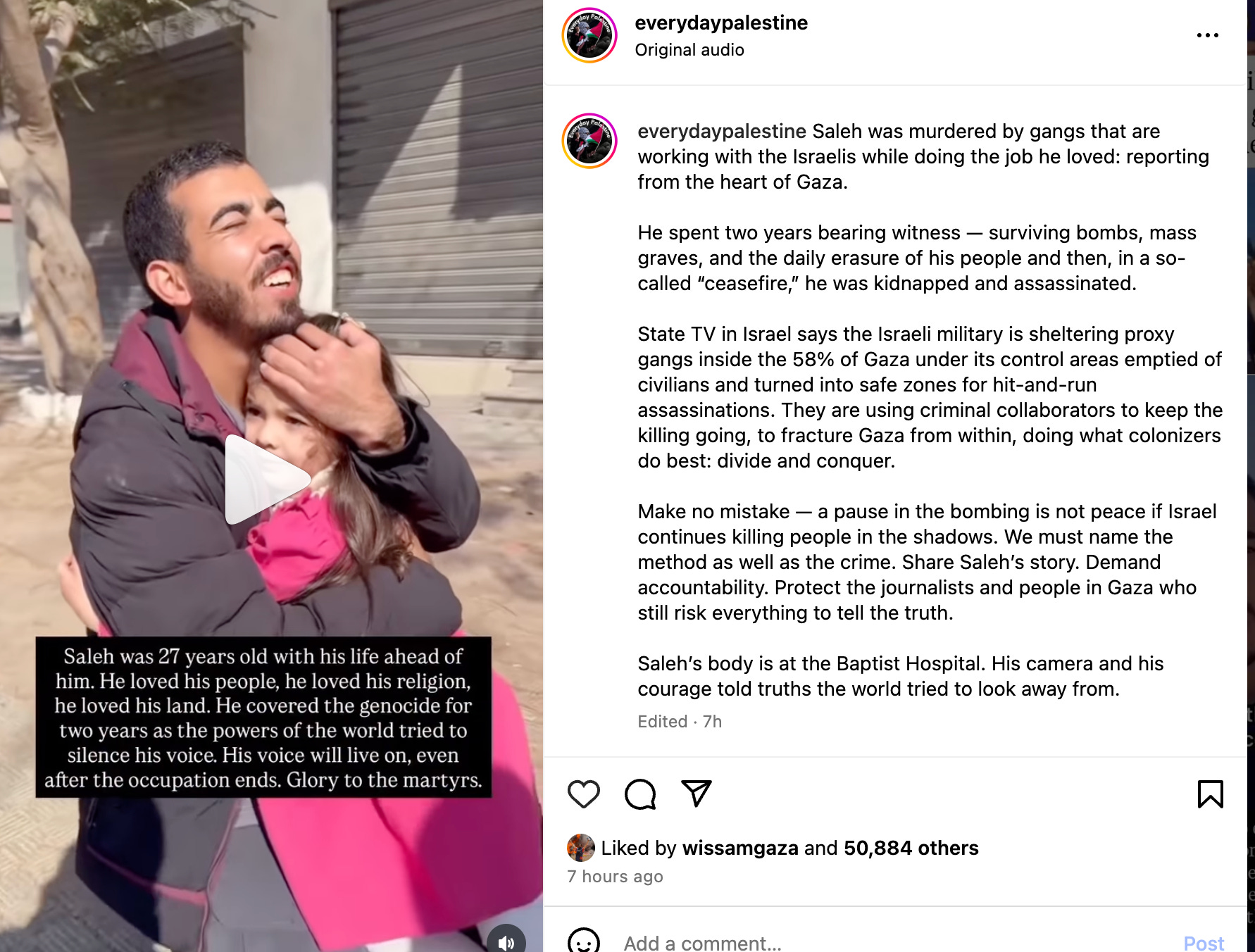Viewport: 1255px width, 952px height.
Task: Click wissamgaza small avatar thumbnail
Action: 580,848
